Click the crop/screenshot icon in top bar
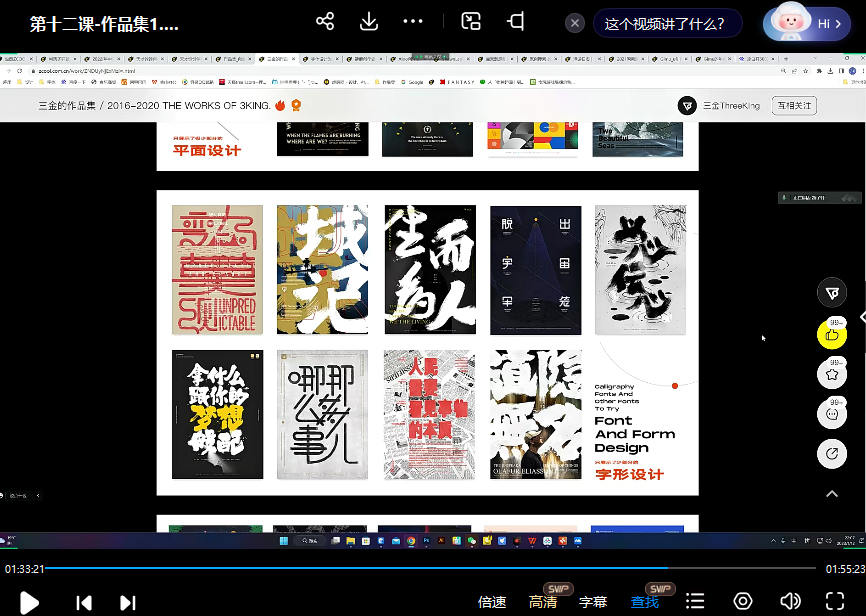 516,22
